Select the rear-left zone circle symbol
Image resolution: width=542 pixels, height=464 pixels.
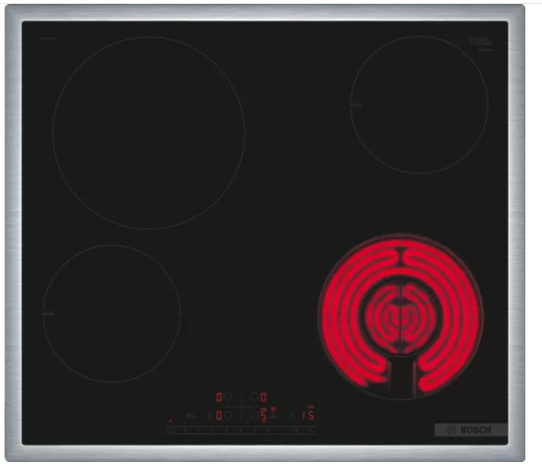(228, 397)
